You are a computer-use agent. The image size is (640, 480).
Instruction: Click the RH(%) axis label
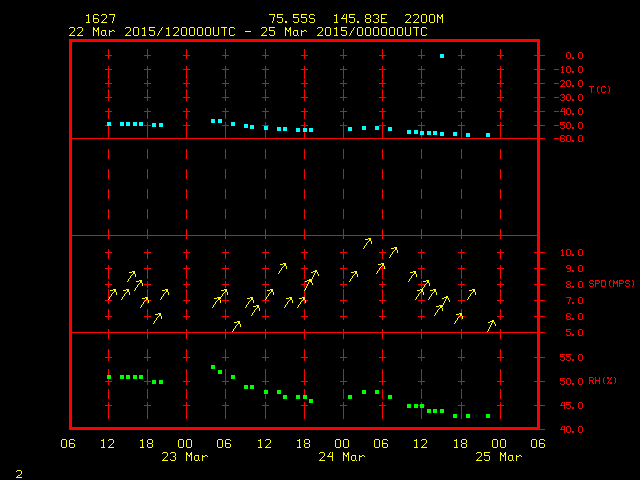pyautogui.click(x=600, y=381)
